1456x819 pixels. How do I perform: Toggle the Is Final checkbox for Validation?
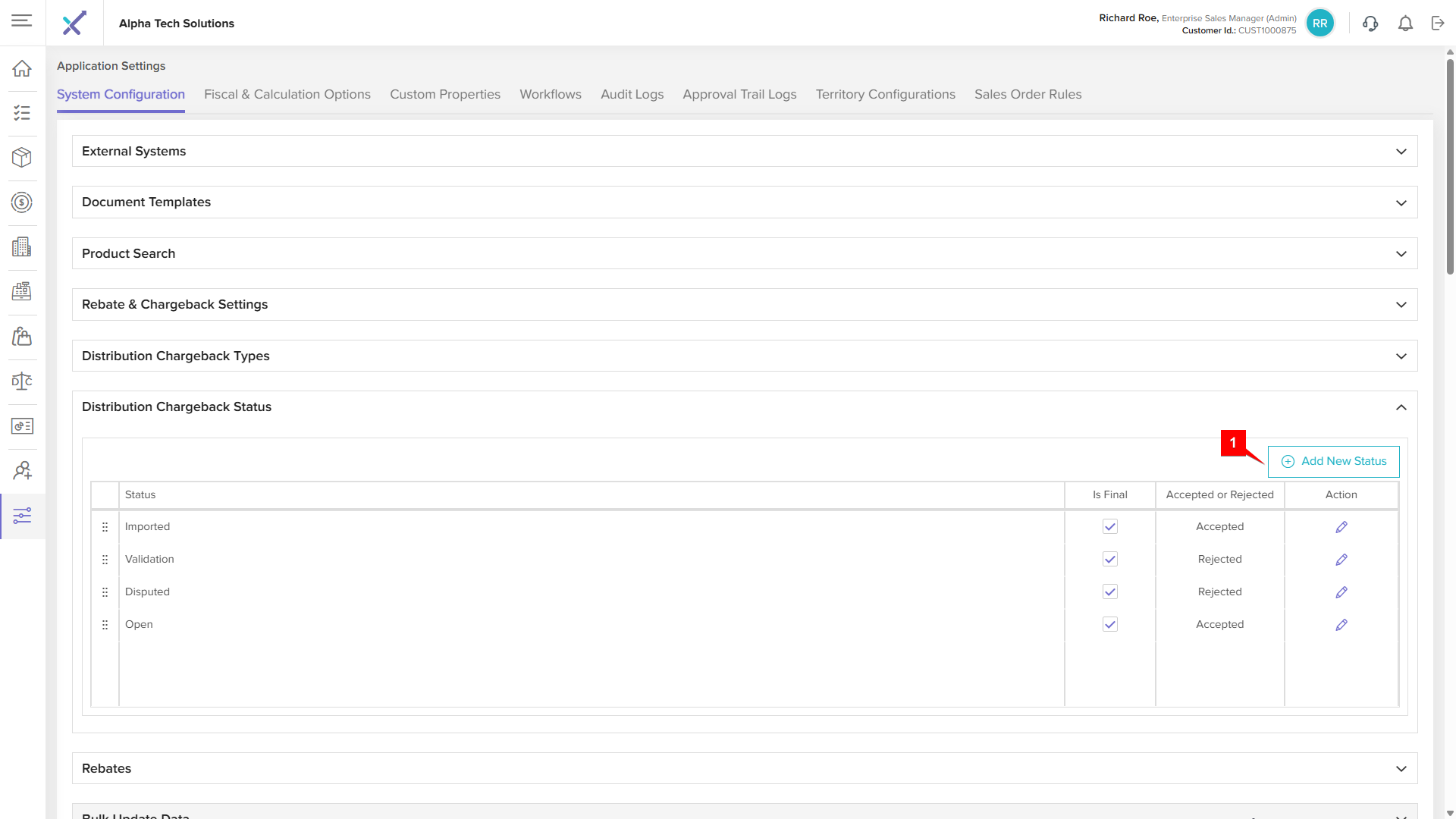click(x=1109, y=559)
